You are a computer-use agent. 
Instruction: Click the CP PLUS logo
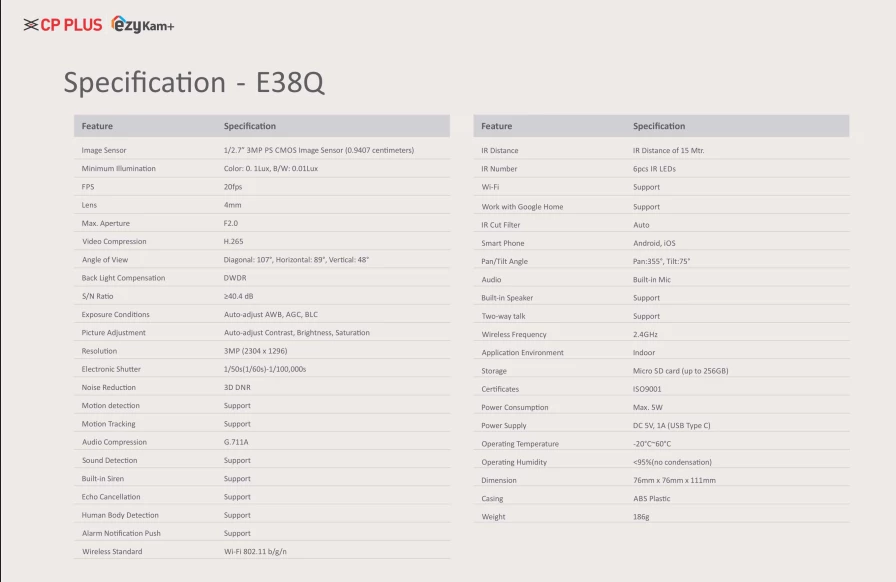pos(63,25)
